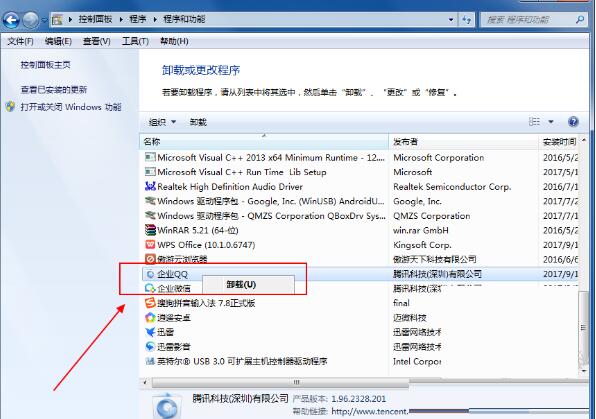Click the large 企业QQ icon in details pane
The width and height of the screenshot is (596, 419).
click(x=166, y=407)
